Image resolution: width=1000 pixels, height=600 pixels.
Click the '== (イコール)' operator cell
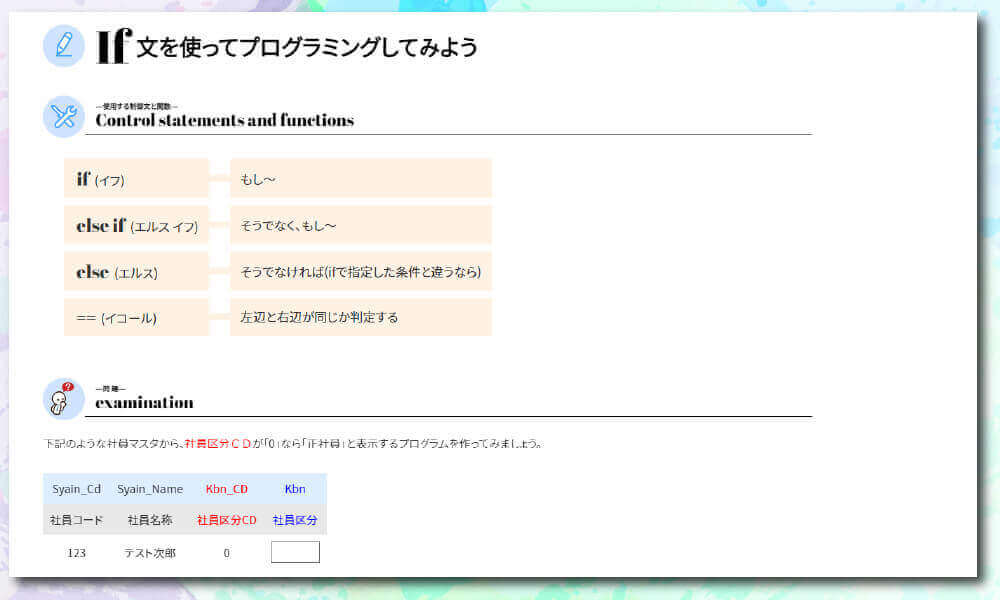[136, 317]
